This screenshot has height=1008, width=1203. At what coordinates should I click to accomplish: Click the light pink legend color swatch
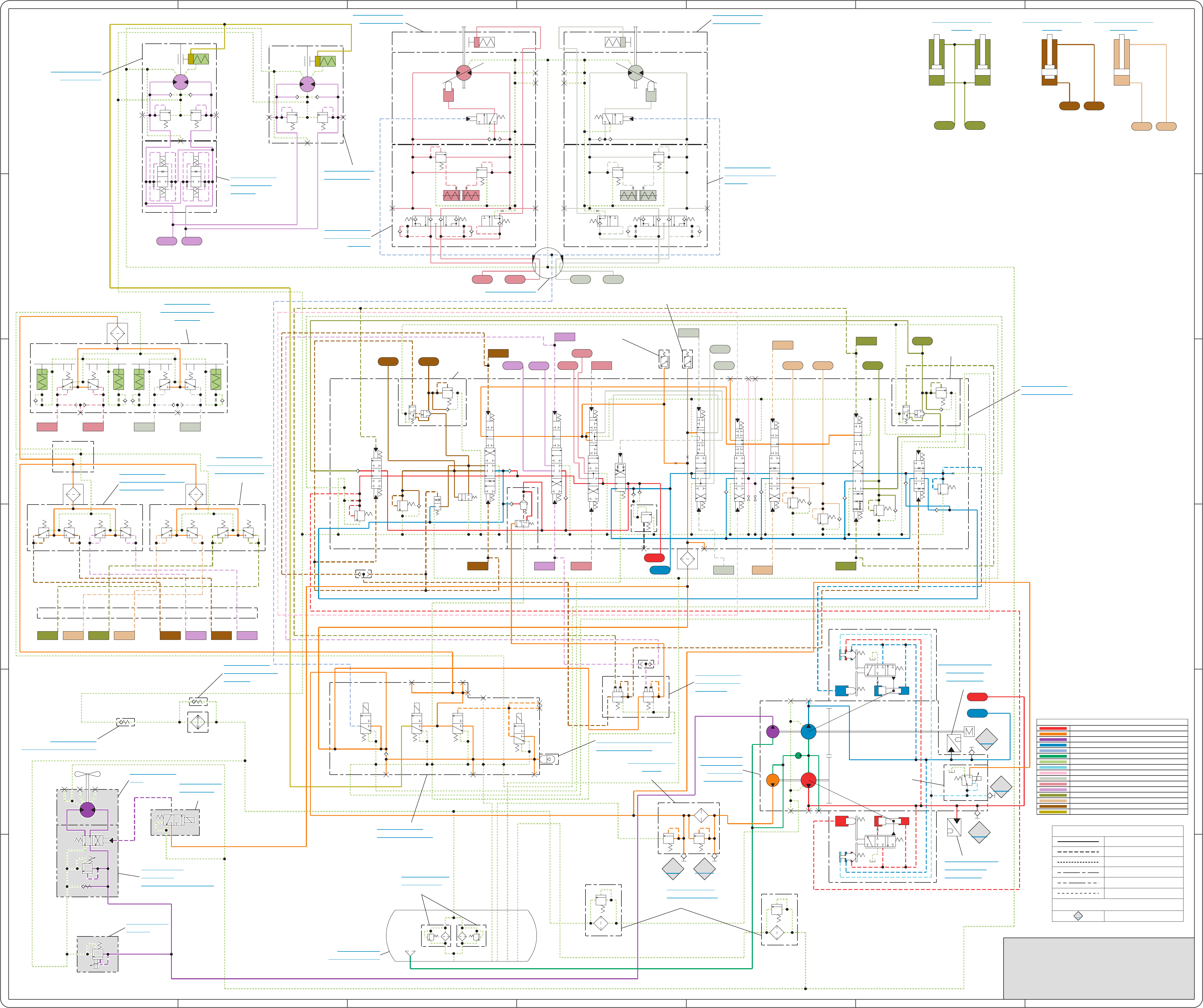(1053, 773)
